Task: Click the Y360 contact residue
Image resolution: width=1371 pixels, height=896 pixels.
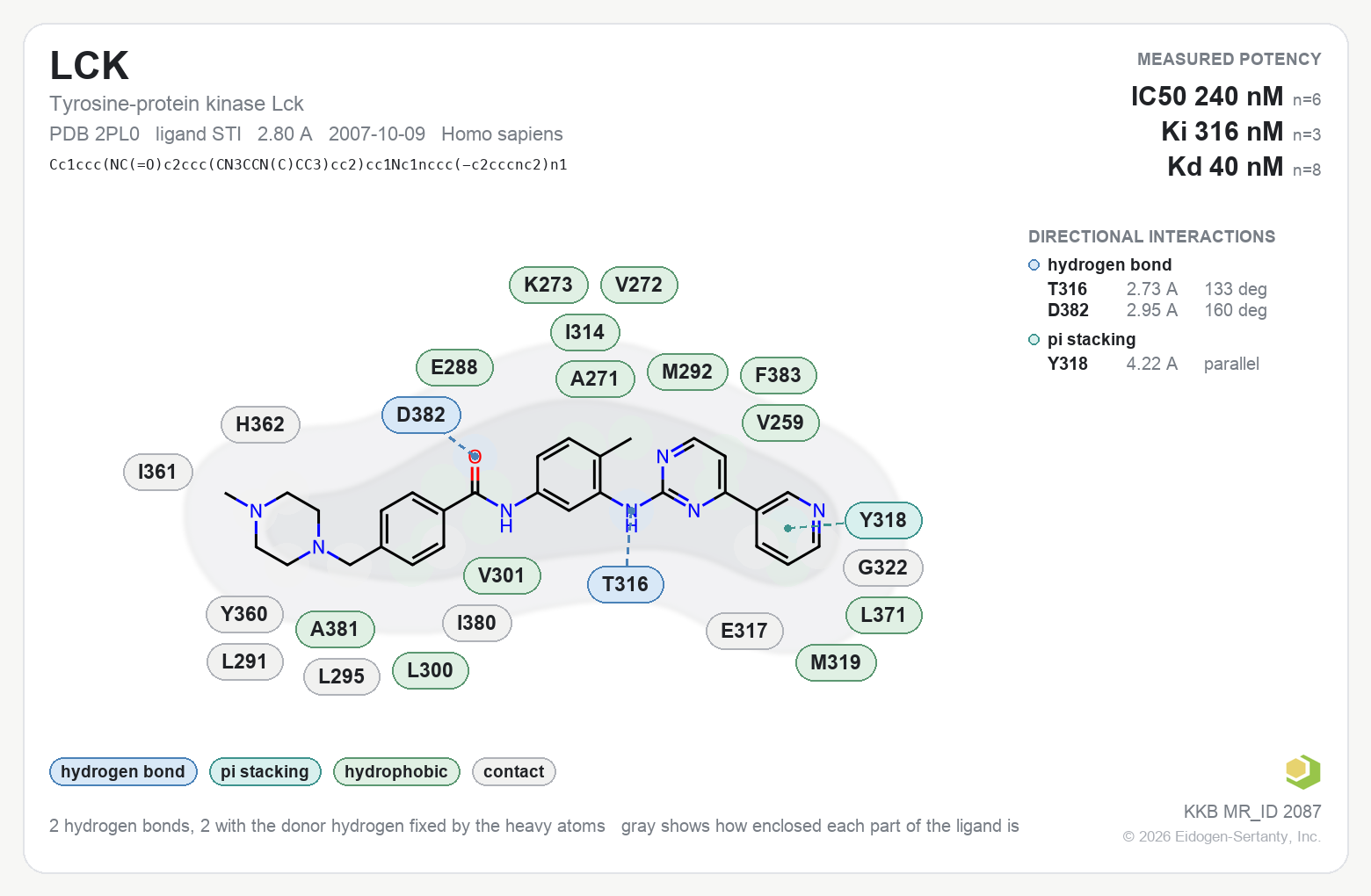Action: point(244,614)
